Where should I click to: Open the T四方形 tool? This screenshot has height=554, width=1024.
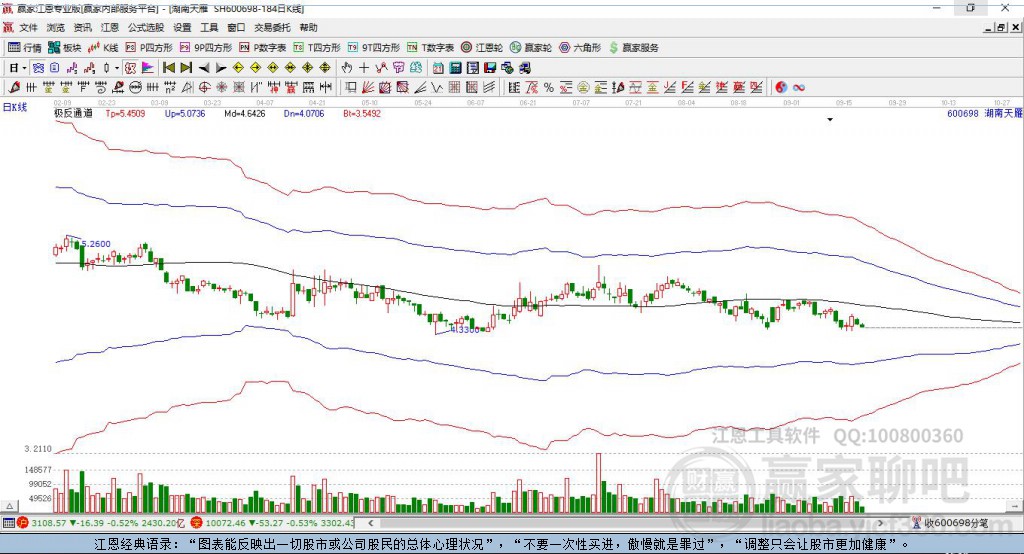(x=317, y=48)
